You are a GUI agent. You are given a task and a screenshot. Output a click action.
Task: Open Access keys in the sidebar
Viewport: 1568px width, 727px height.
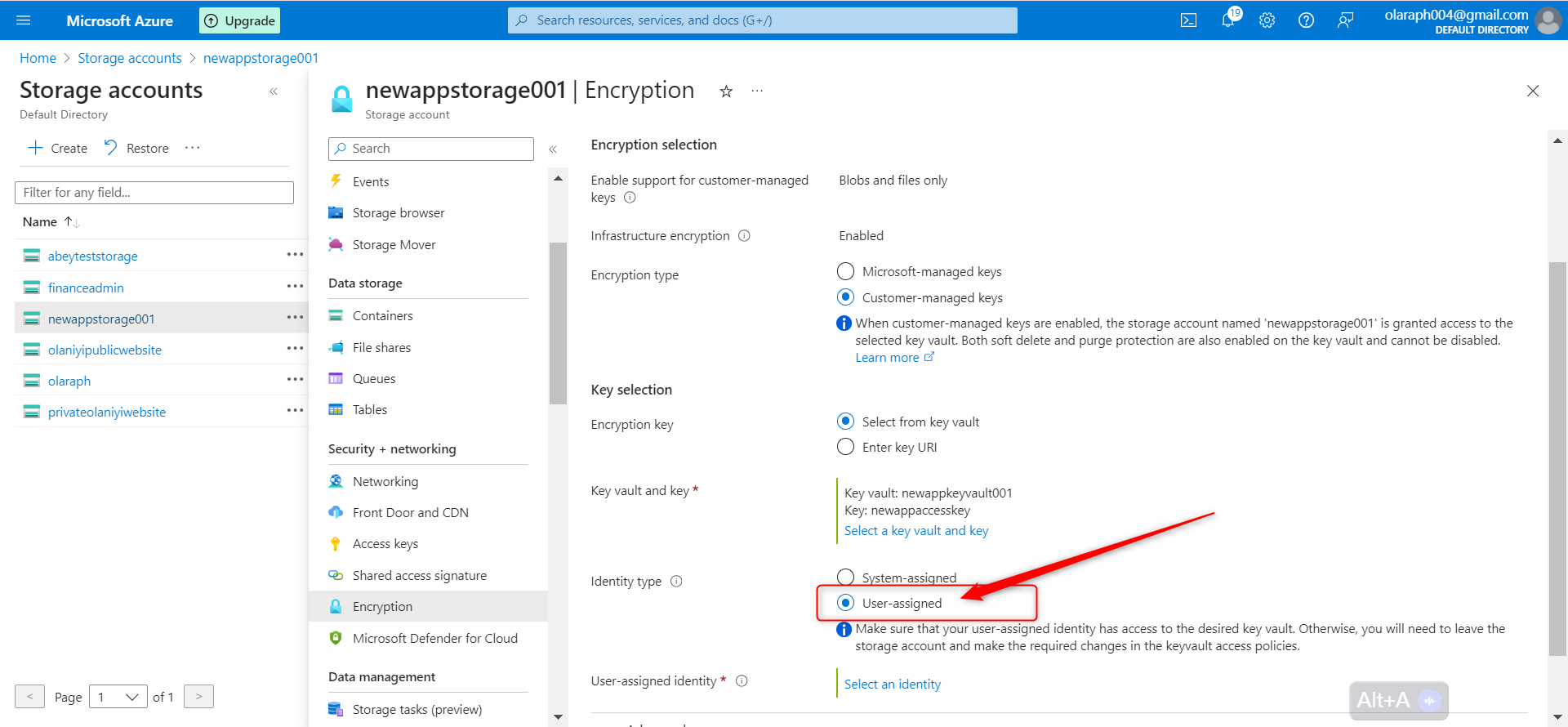(385, 544)
